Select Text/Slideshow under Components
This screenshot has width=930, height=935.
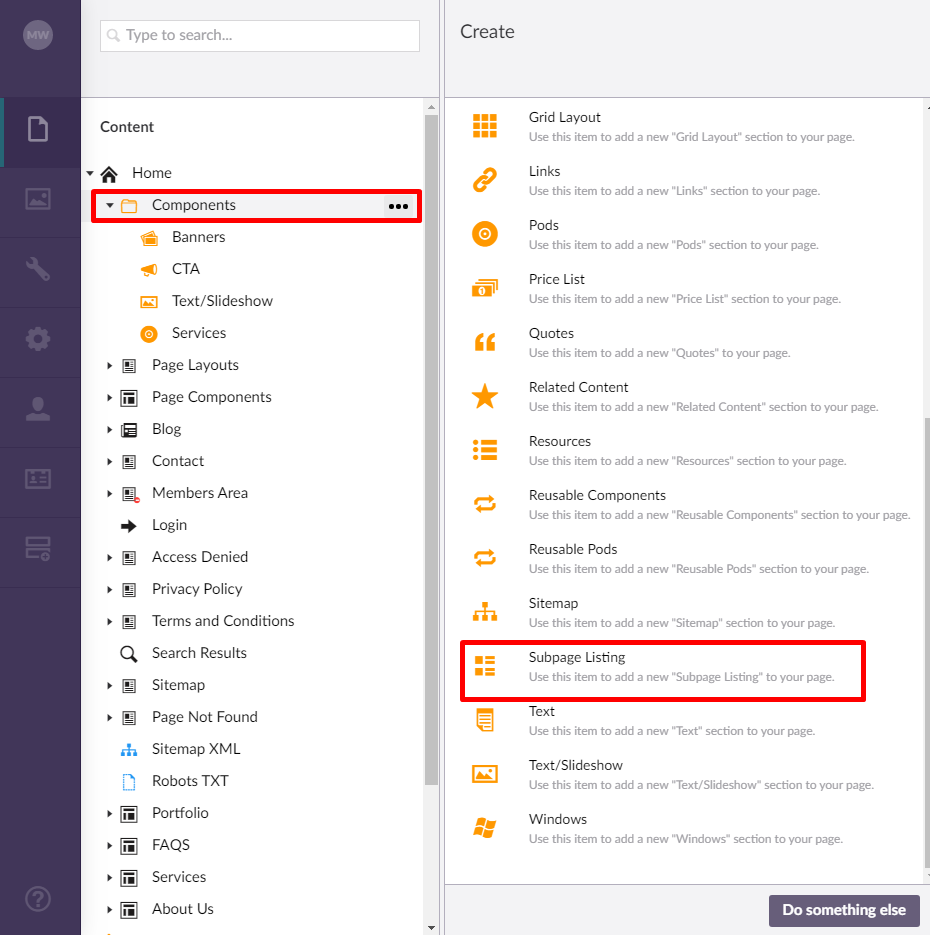pyautogui.click(x=222, y=301)
